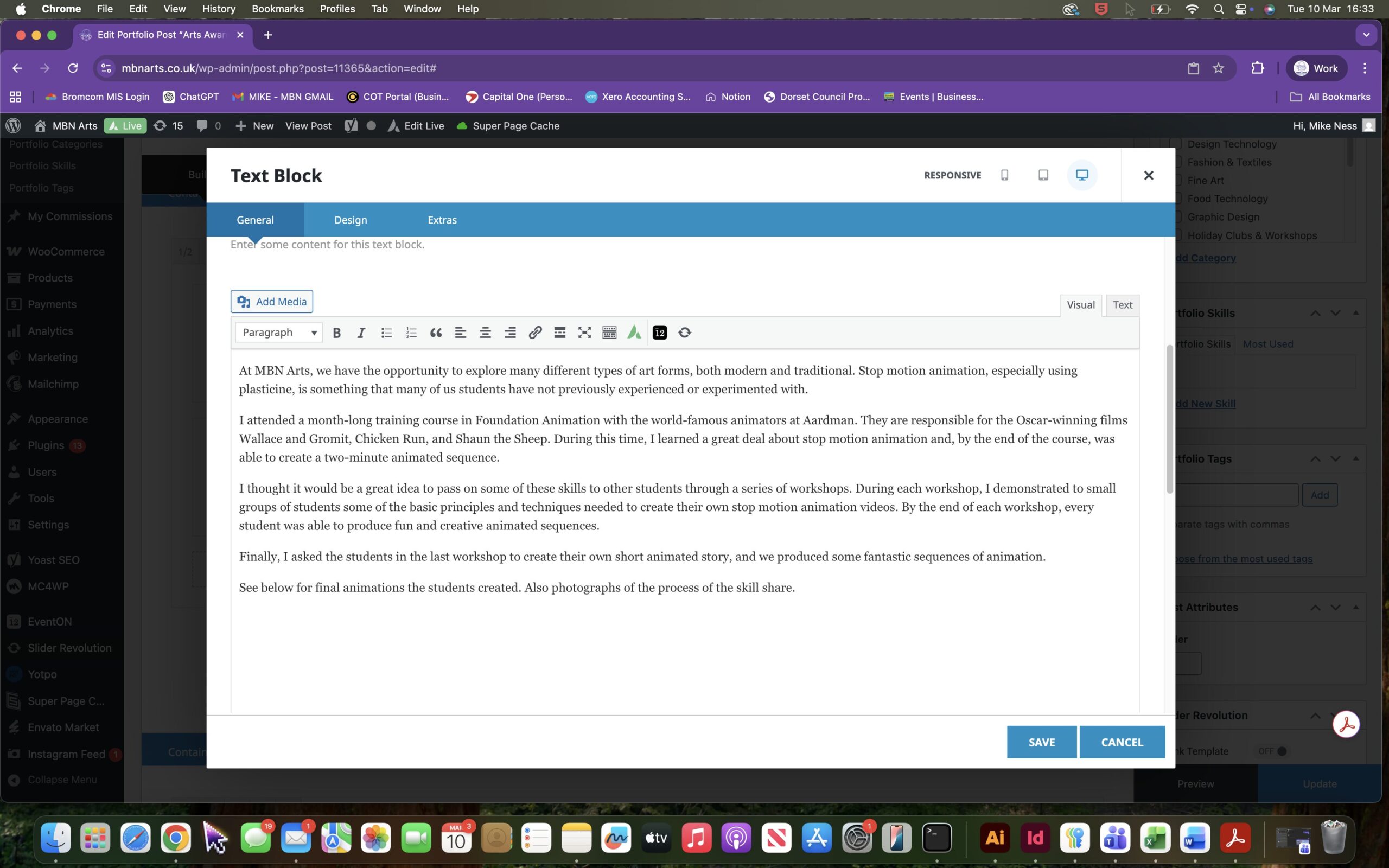
Task: Open Adobe Illustrator from the dock
Action: [995, 838]
